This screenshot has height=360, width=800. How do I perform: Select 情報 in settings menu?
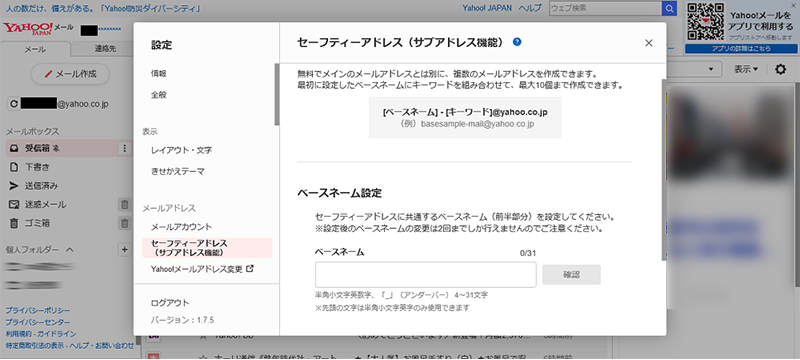coord(159,73)
